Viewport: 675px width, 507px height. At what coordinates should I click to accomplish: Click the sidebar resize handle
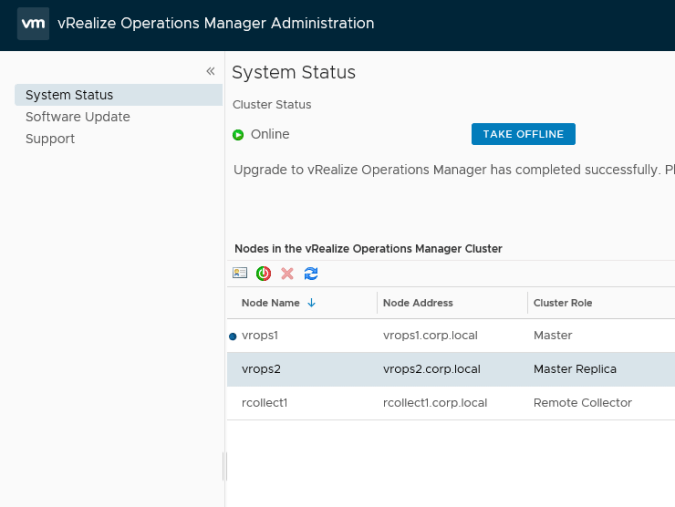tap(225, 466)
